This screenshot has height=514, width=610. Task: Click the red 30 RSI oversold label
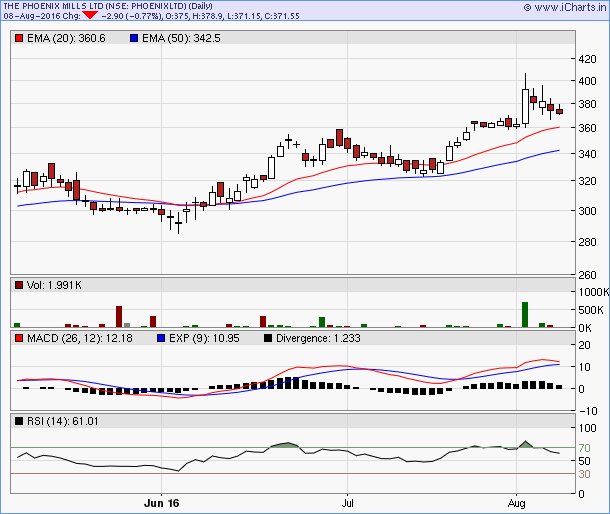(x=584, y=474)
